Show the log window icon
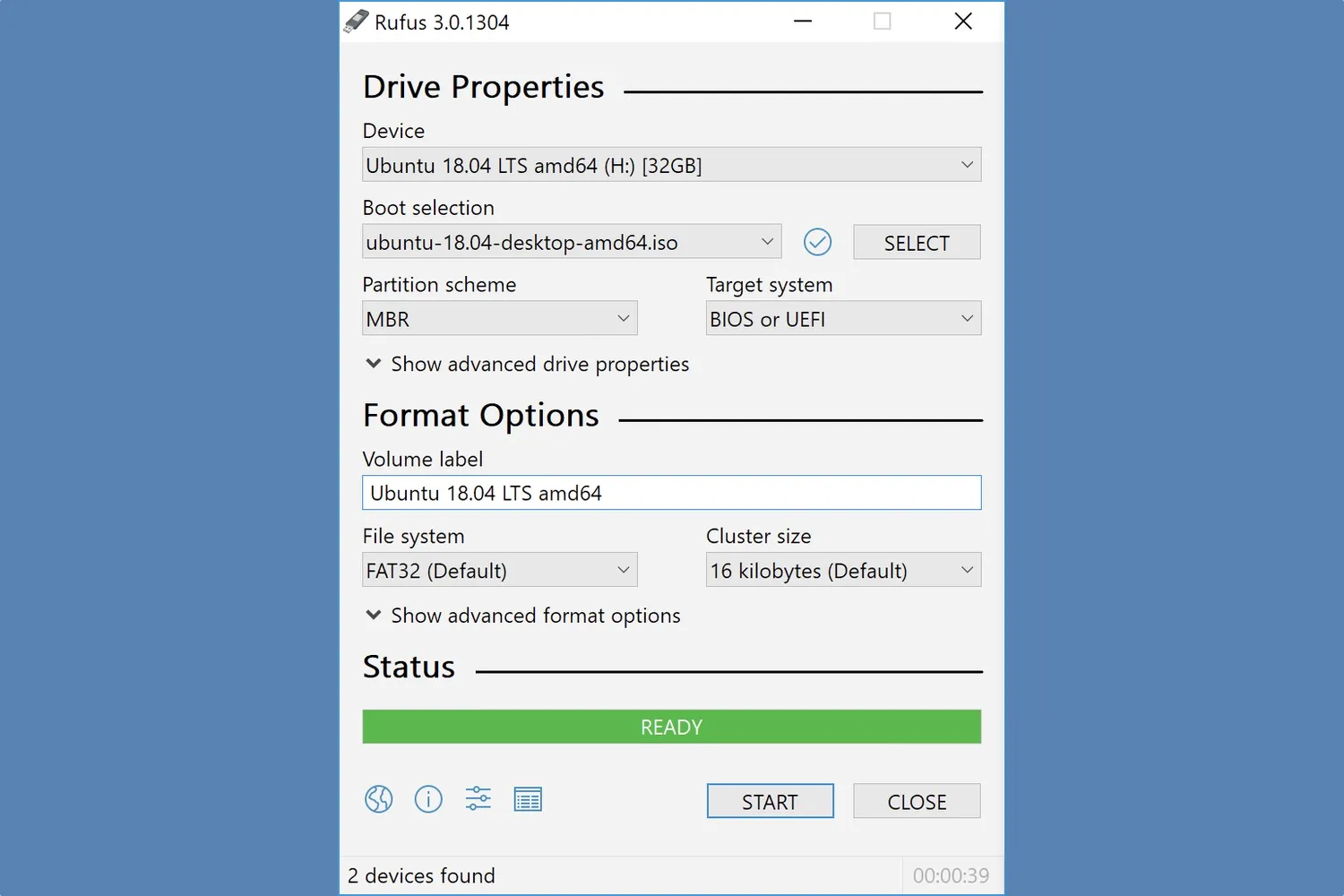Screen dimensions: 1344x896 coord(528,798)
